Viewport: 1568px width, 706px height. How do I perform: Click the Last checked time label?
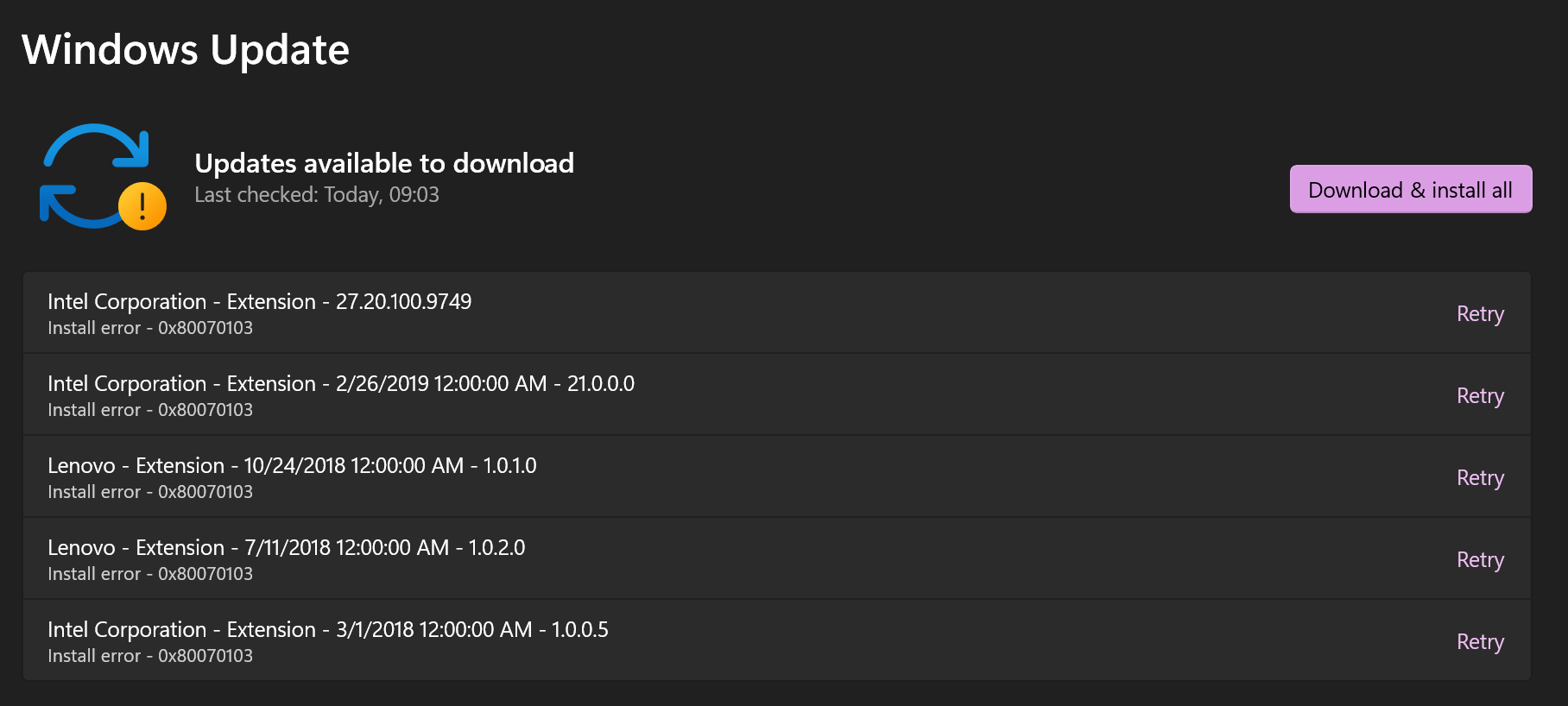317,195
